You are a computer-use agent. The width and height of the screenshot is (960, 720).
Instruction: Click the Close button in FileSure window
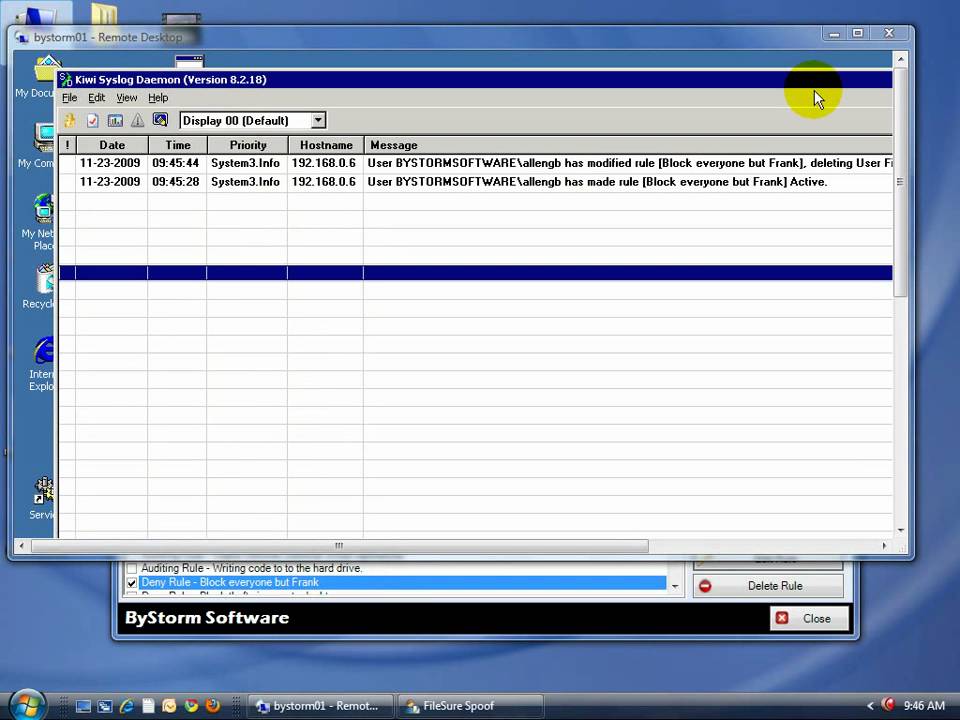[809, 618]
